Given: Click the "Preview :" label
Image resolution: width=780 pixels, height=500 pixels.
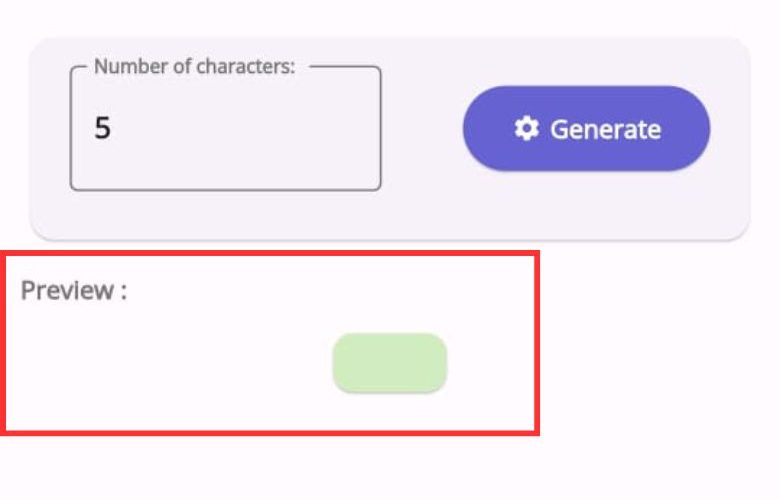Looking at the screenshot, I should 74,291.
